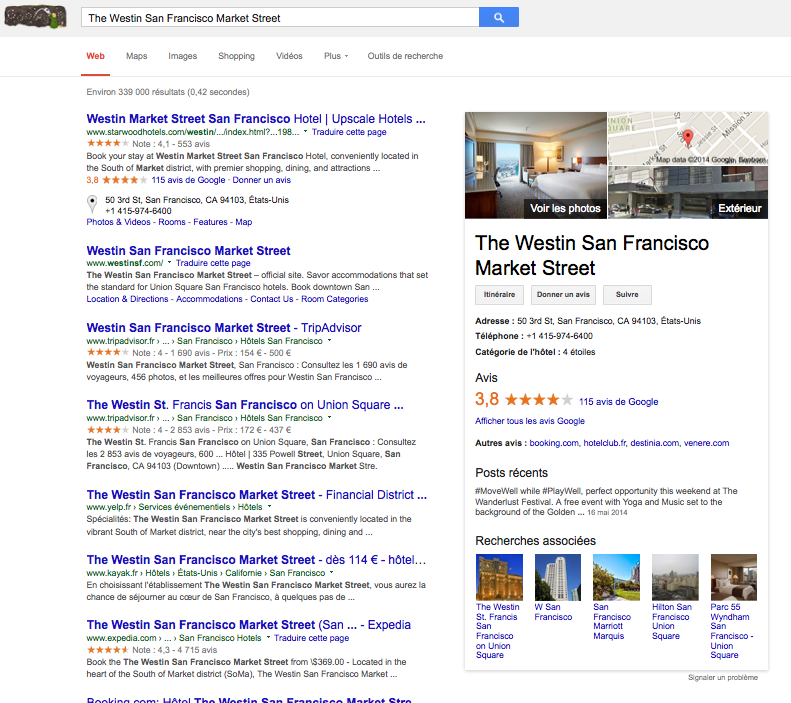Expand the arrow on the first TripAdvisor result URL
The width and height of the screenshot is (791, 703).
pyautogui.click(x=329, y=340)
